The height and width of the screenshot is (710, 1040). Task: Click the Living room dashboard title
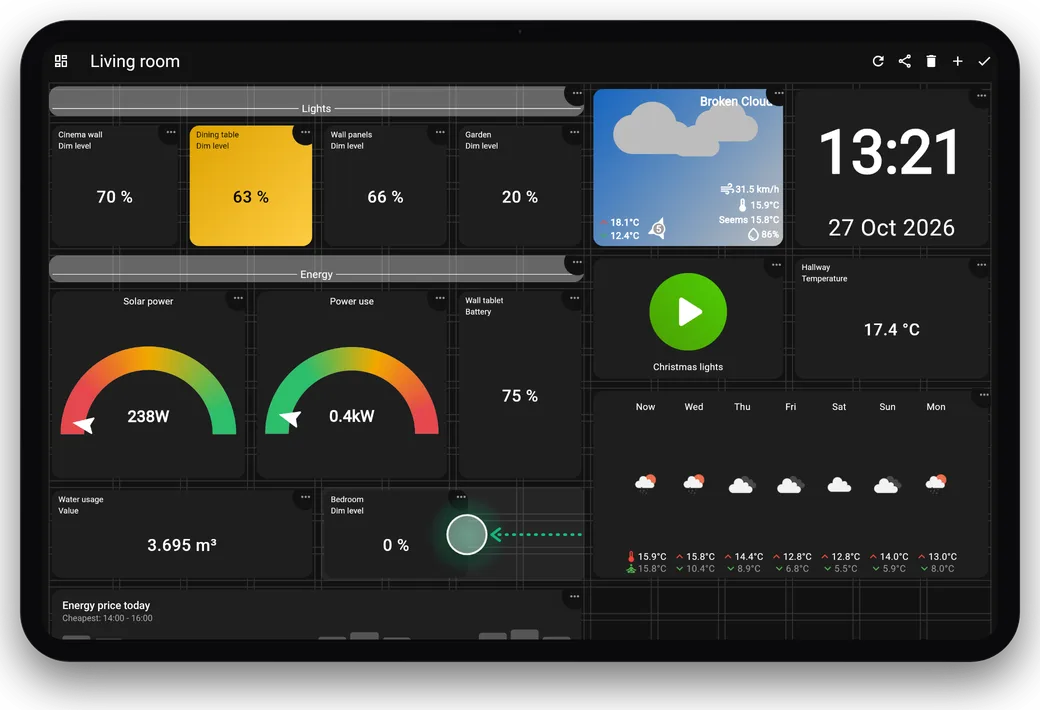[135, 61]
